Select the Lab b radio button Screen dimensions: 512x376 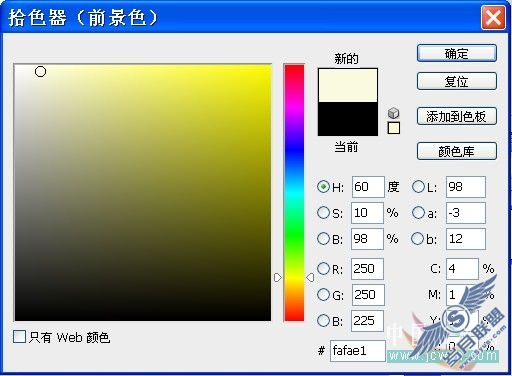pos(418,238)
